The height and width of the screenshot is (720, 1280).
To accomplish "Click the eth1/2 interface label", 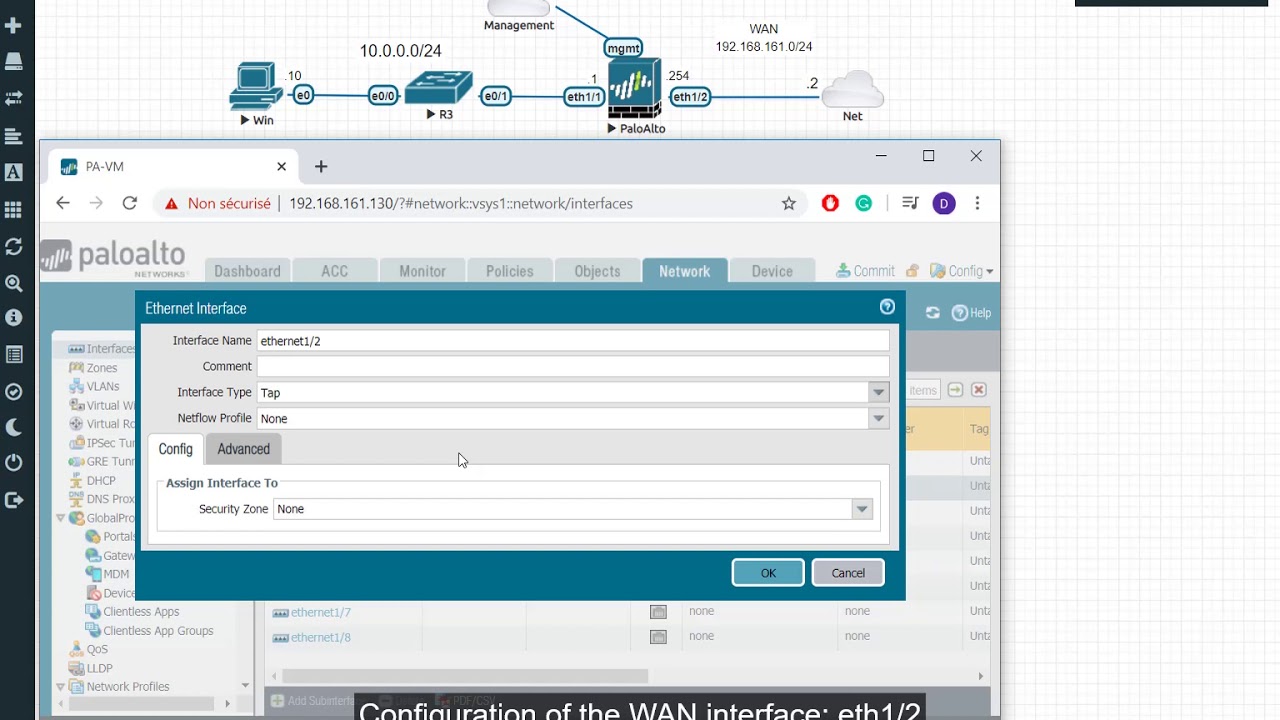I will [690, 97].
